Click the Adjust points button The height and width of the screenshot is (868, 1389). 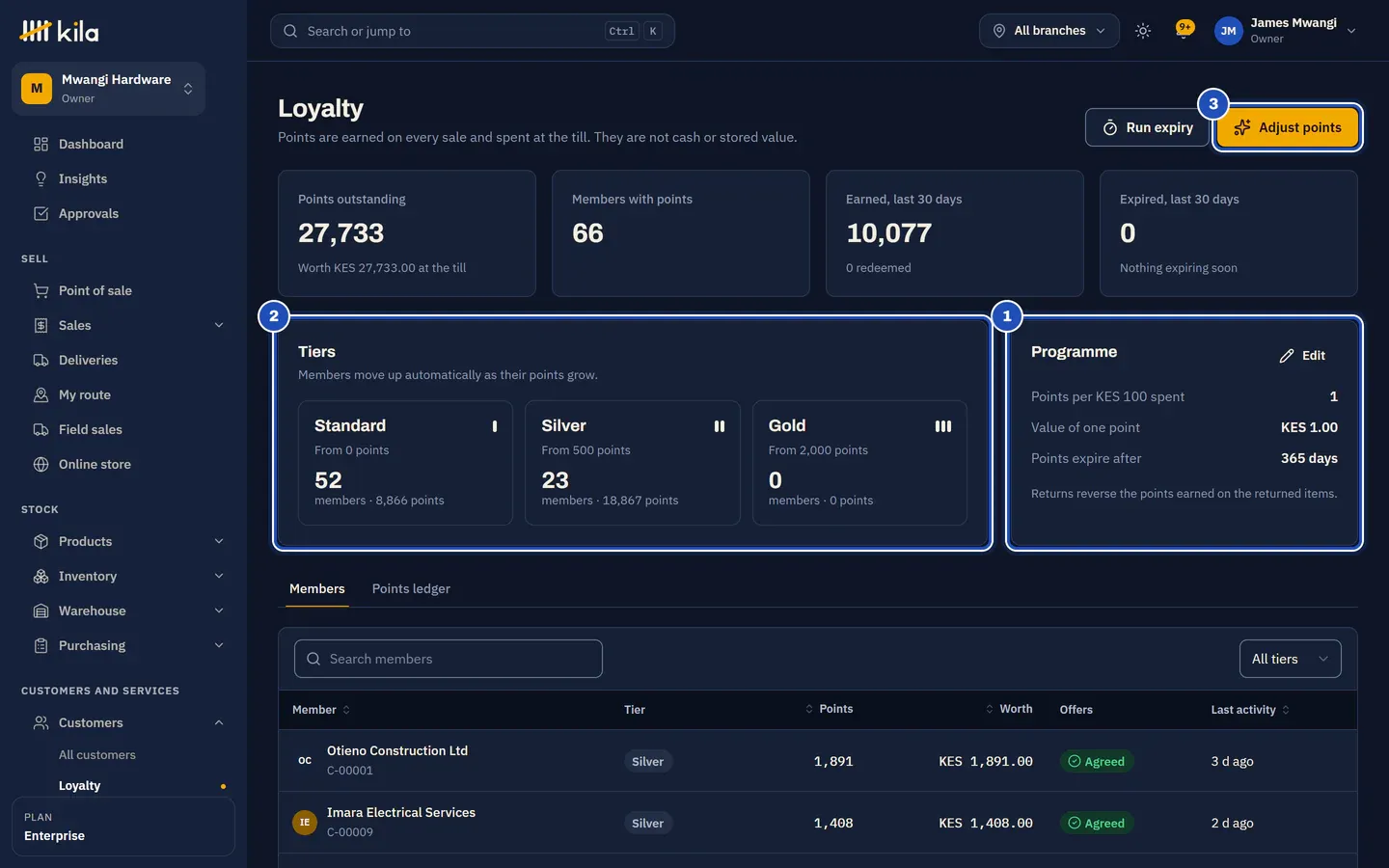click(x=1288, y=127)
